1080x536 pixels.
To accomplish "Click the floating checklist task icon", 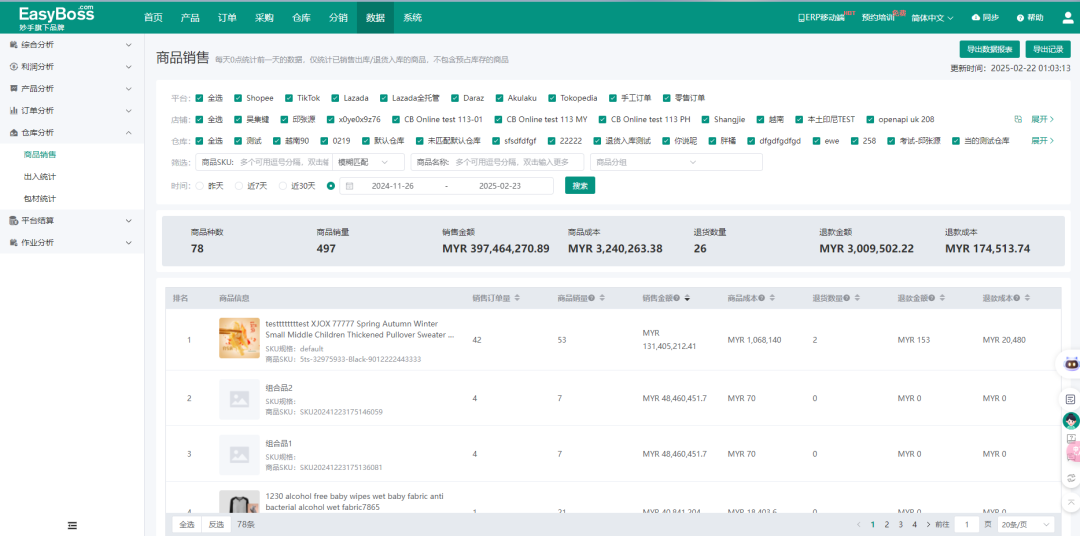I will pyautogui.click(x=1070, y=399).
